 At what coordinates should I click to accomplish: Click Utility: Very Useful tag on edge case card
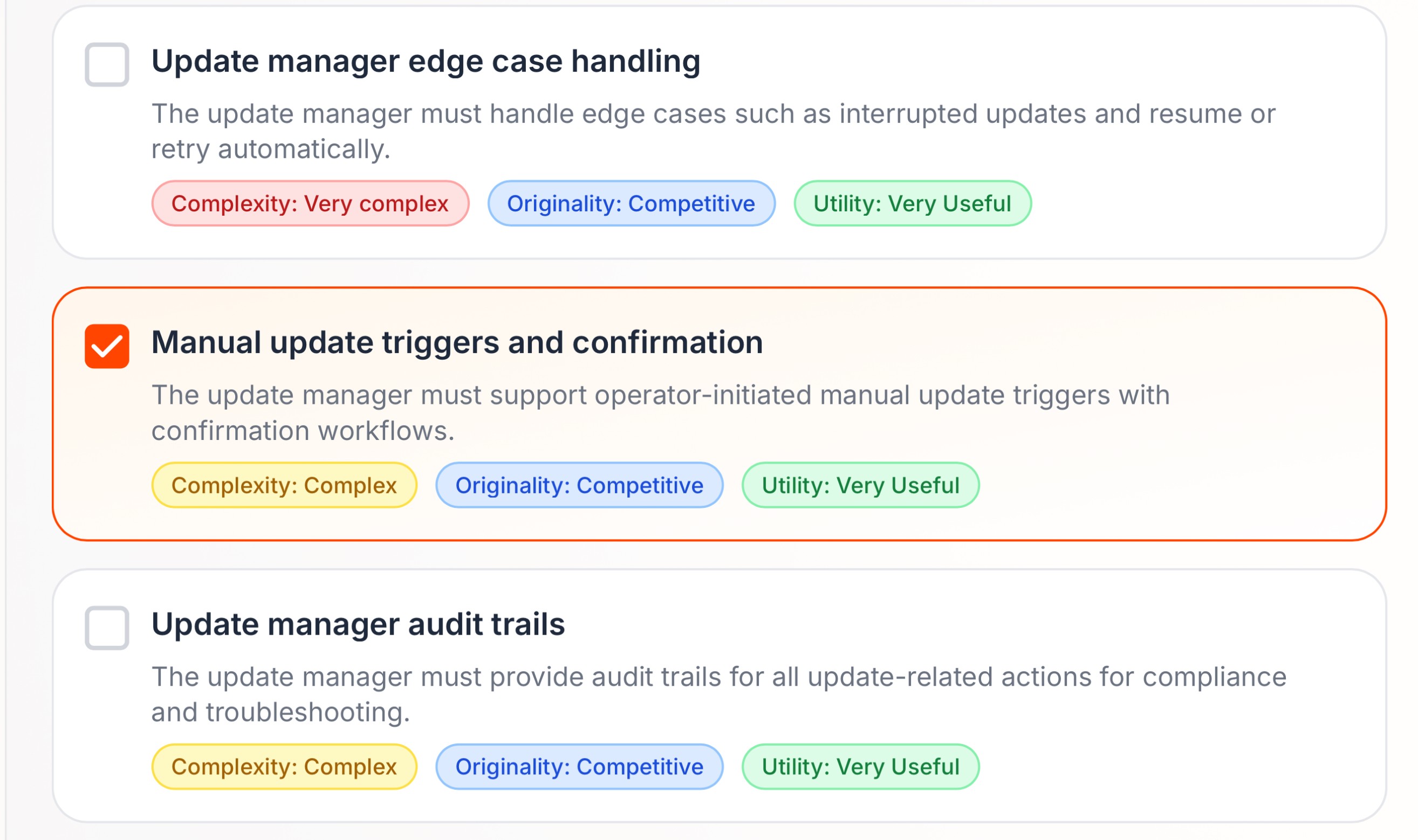tap(912, 203)
